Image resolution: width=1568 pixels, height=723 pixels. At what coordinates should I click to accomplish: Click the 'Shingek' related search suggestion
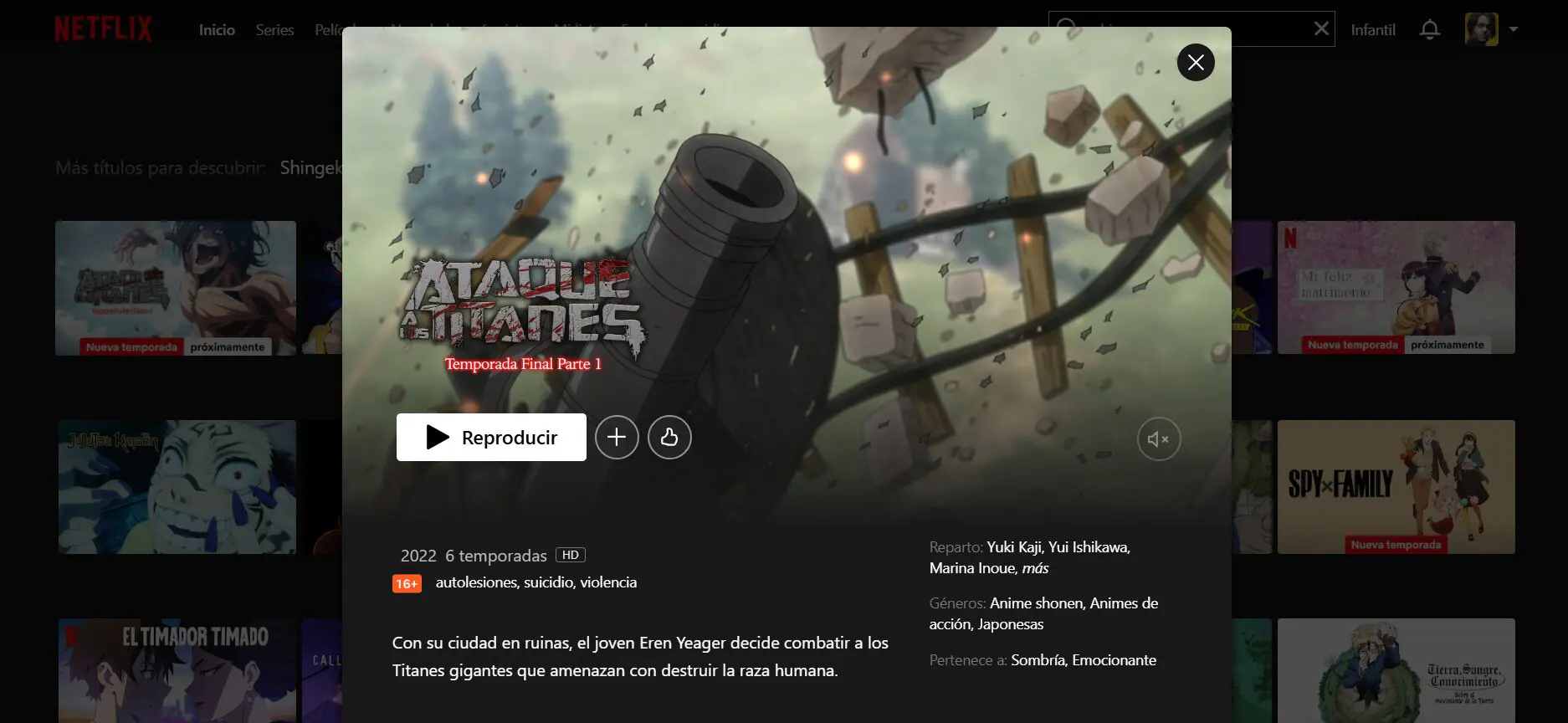pyautogui.click(x=310, y=167)
